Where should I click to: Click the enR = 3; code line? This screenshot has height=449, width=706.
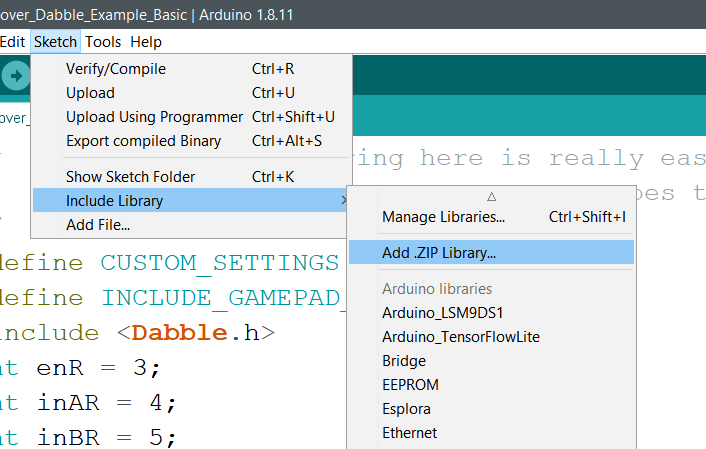coord(80,368)
